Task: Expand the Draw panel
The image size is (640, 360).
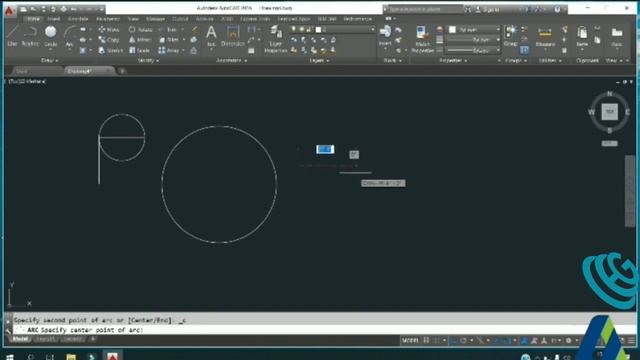Action: [50, 60]
